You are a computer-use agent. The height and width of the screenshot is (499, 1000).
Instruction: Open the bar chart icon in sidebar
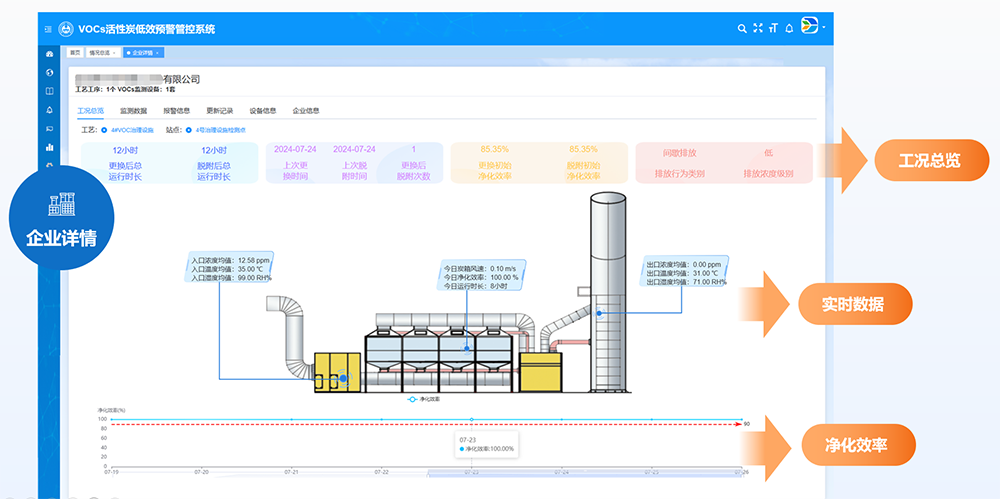(x=50, y=147)
